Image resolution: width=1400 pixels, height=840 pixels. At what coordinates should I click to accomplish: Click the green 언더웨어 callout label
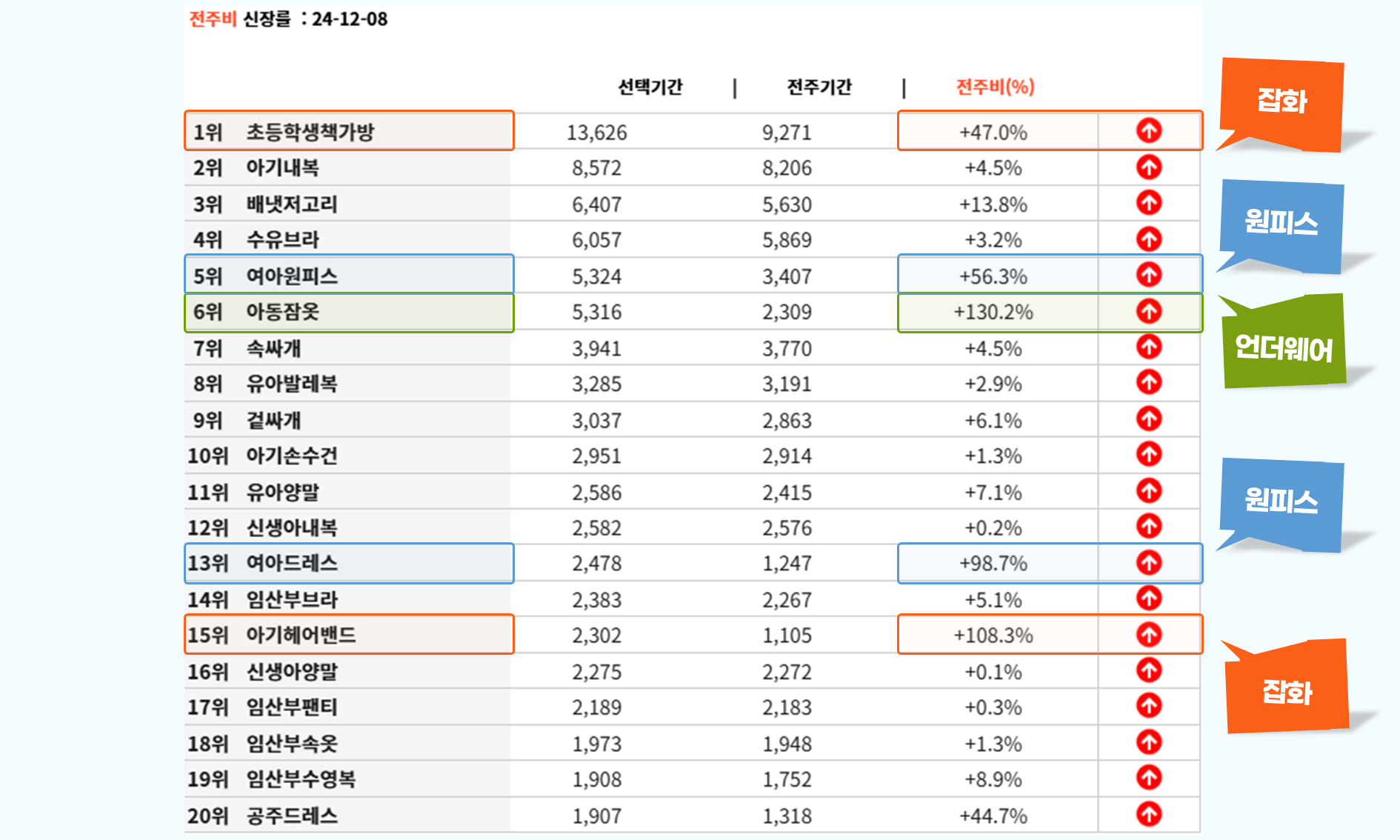(x=1284, y=347)
